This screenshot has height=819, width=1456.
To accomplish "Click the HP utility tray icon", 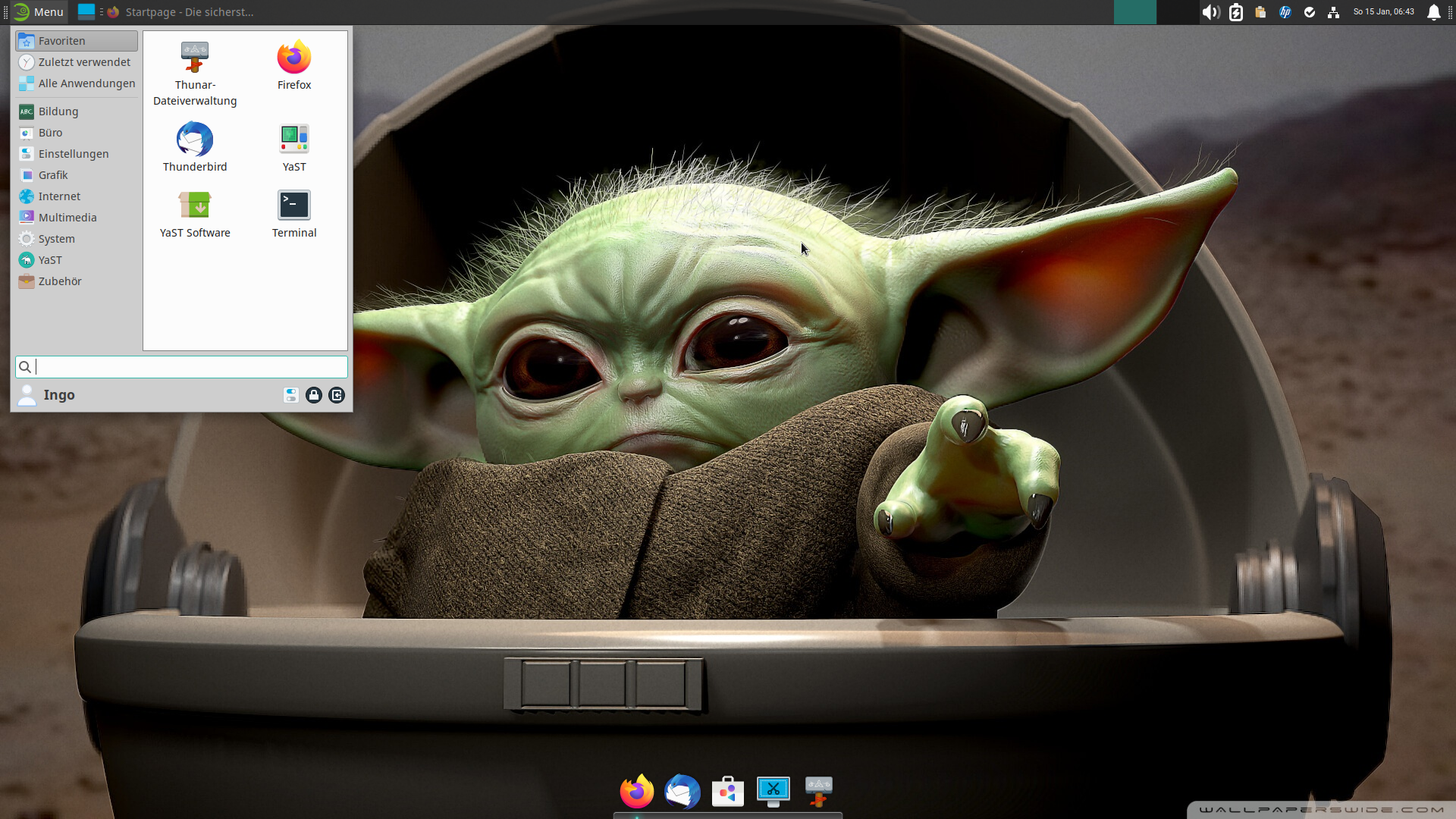I will point(1284,12).
